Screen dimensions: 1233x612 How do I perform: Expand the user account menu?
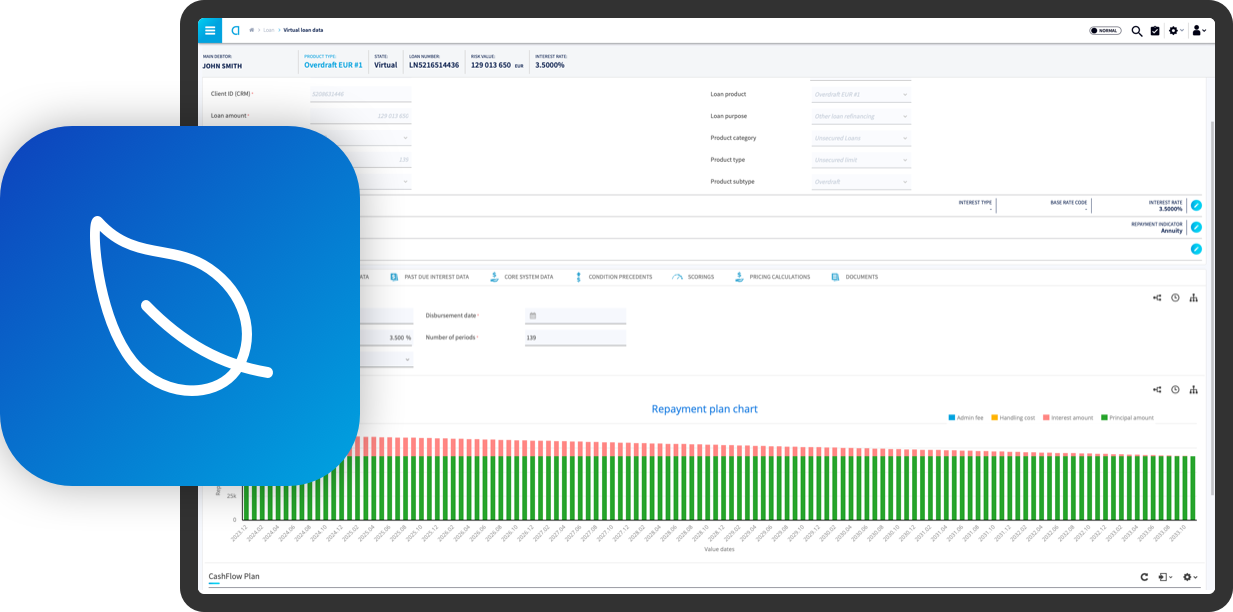[1199, 31]
